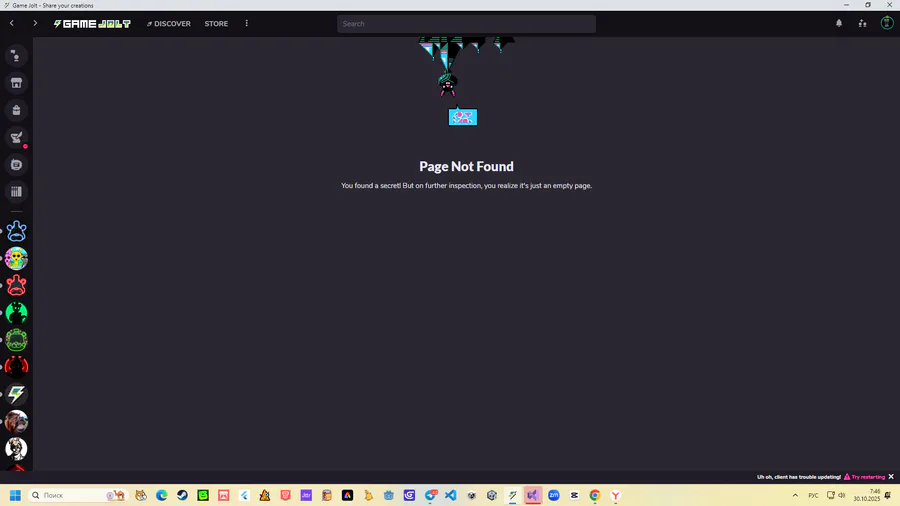Screen dimensions: 900x506
Task: Open the Store page
Action: point(216,24)
